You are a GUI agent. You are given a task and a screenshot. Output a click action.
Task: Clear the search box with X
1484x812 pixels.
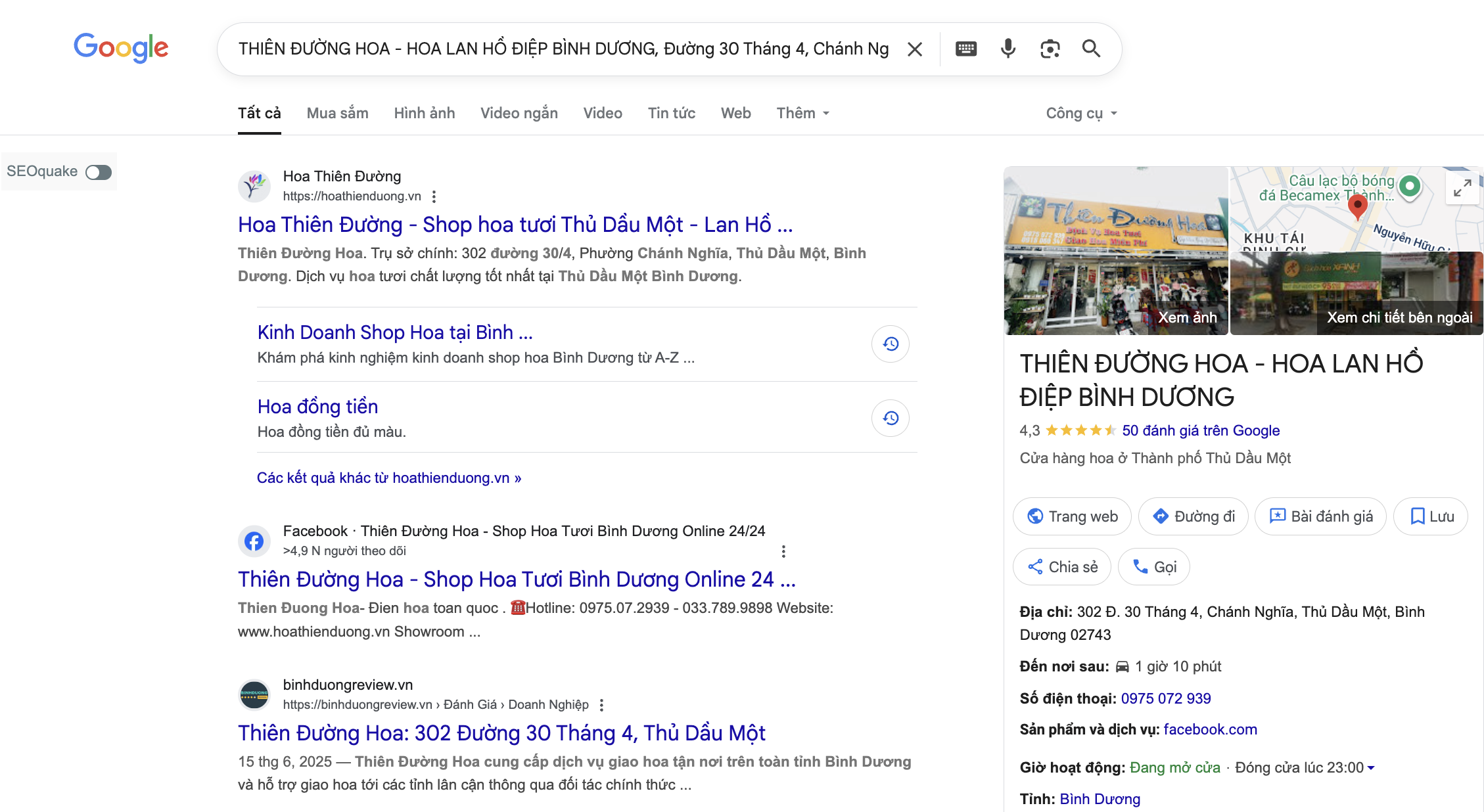(914, 49)
